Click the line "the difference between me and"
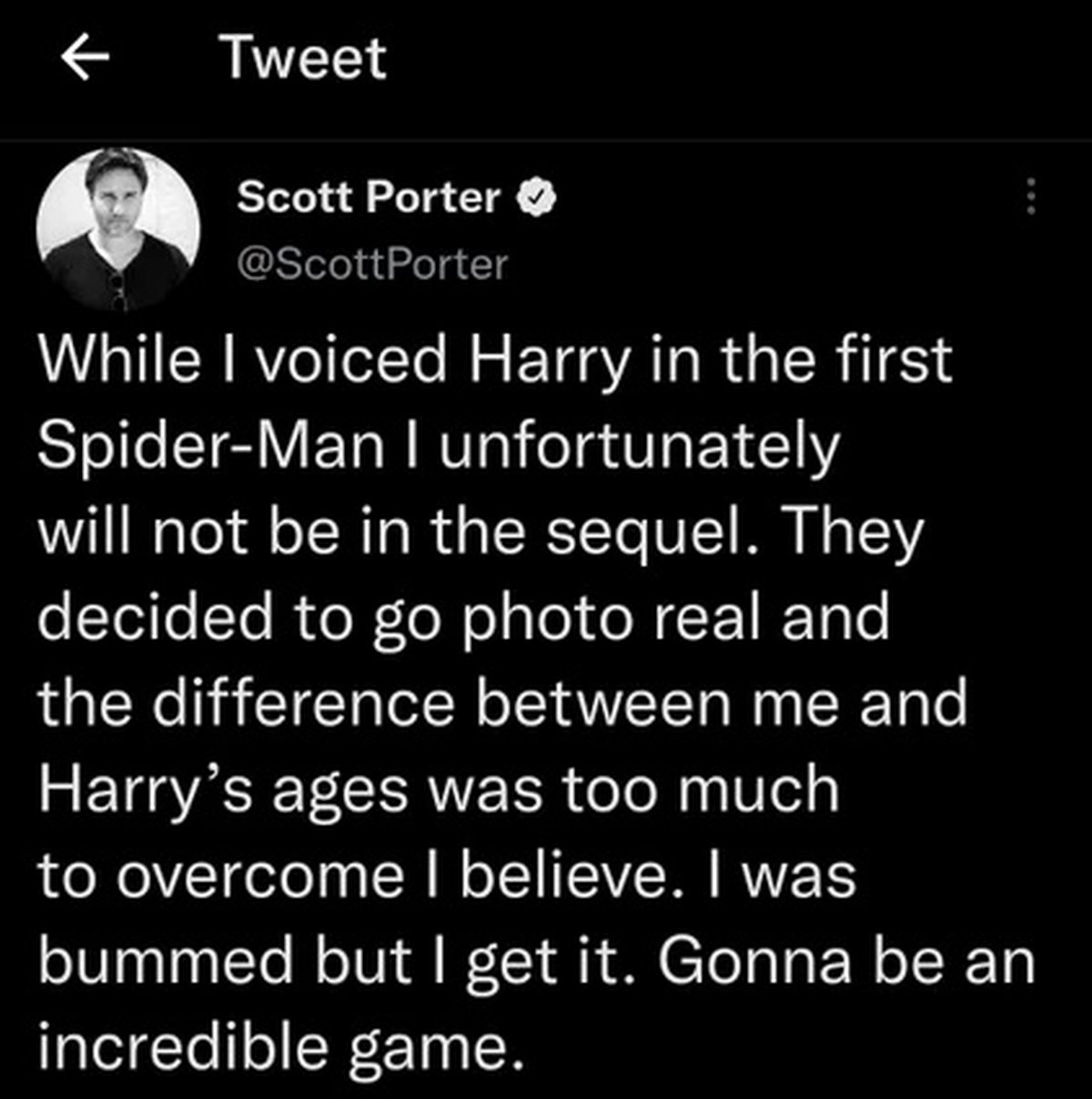Image resolution: width=1092 pixels, height=1099 pixels. (x=501, y=703)
